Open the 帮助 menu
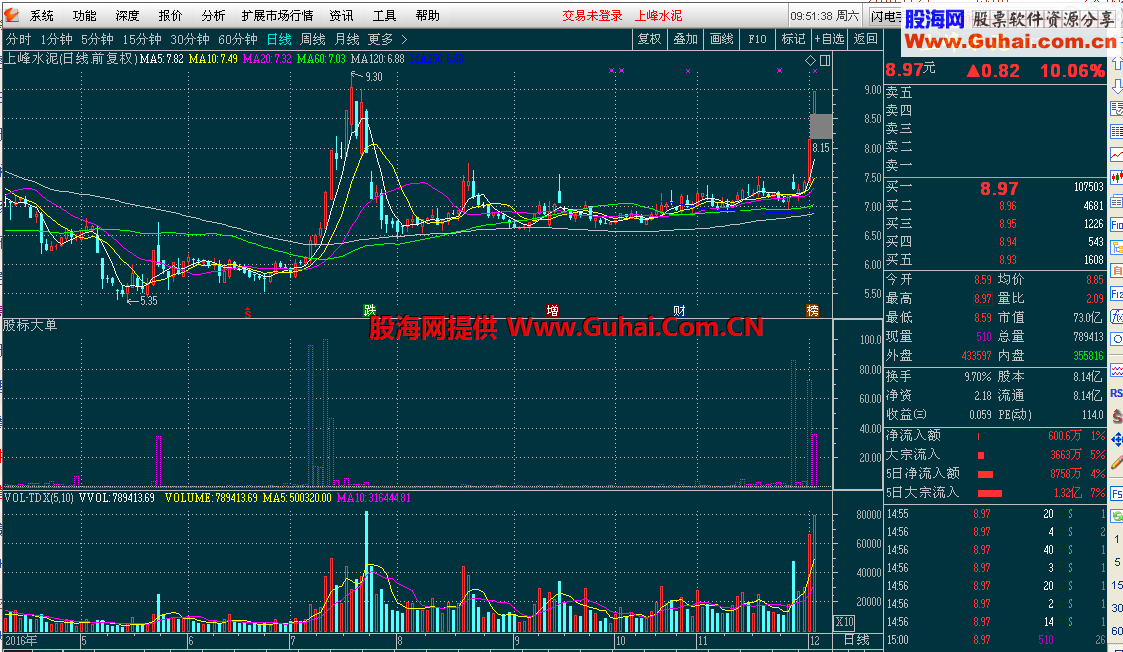 coord(428,15)
